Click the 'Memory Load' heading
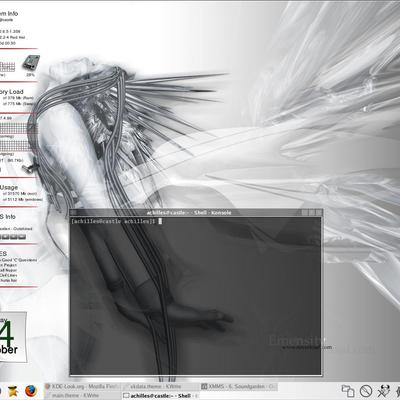 point(12,92)
